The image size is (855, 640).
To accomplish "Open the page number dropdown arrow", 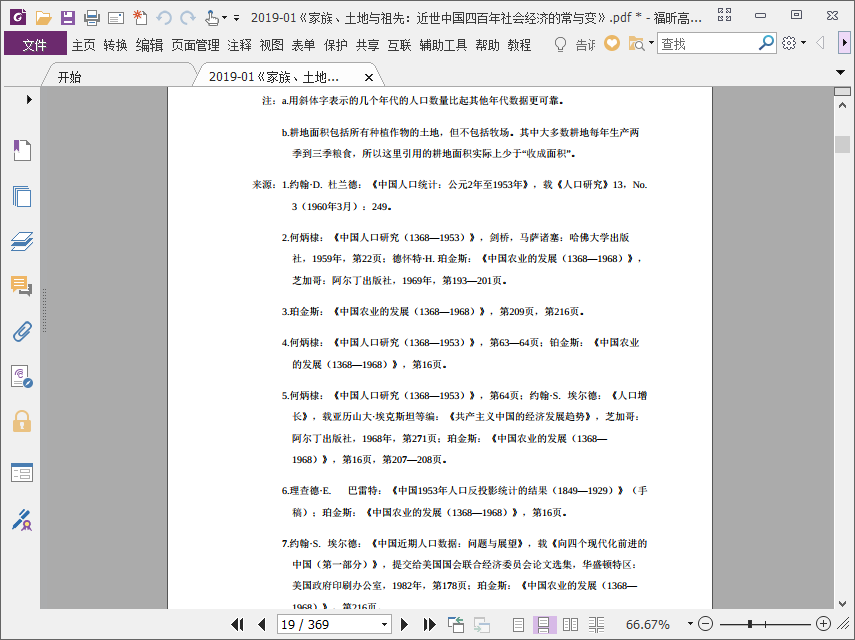I will coord(384,624).
